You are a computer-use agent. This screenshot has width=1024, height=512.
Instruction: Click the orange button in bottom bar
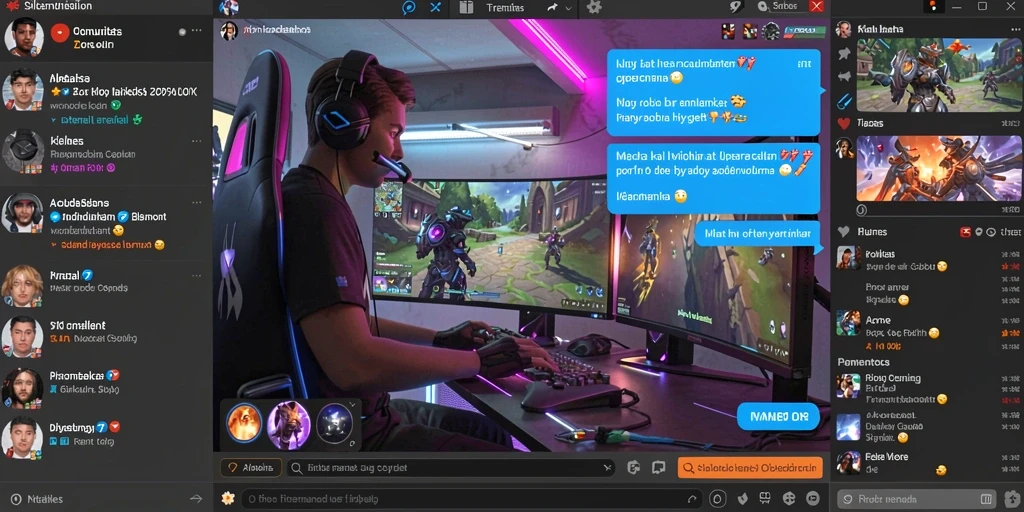click(750, 468)
